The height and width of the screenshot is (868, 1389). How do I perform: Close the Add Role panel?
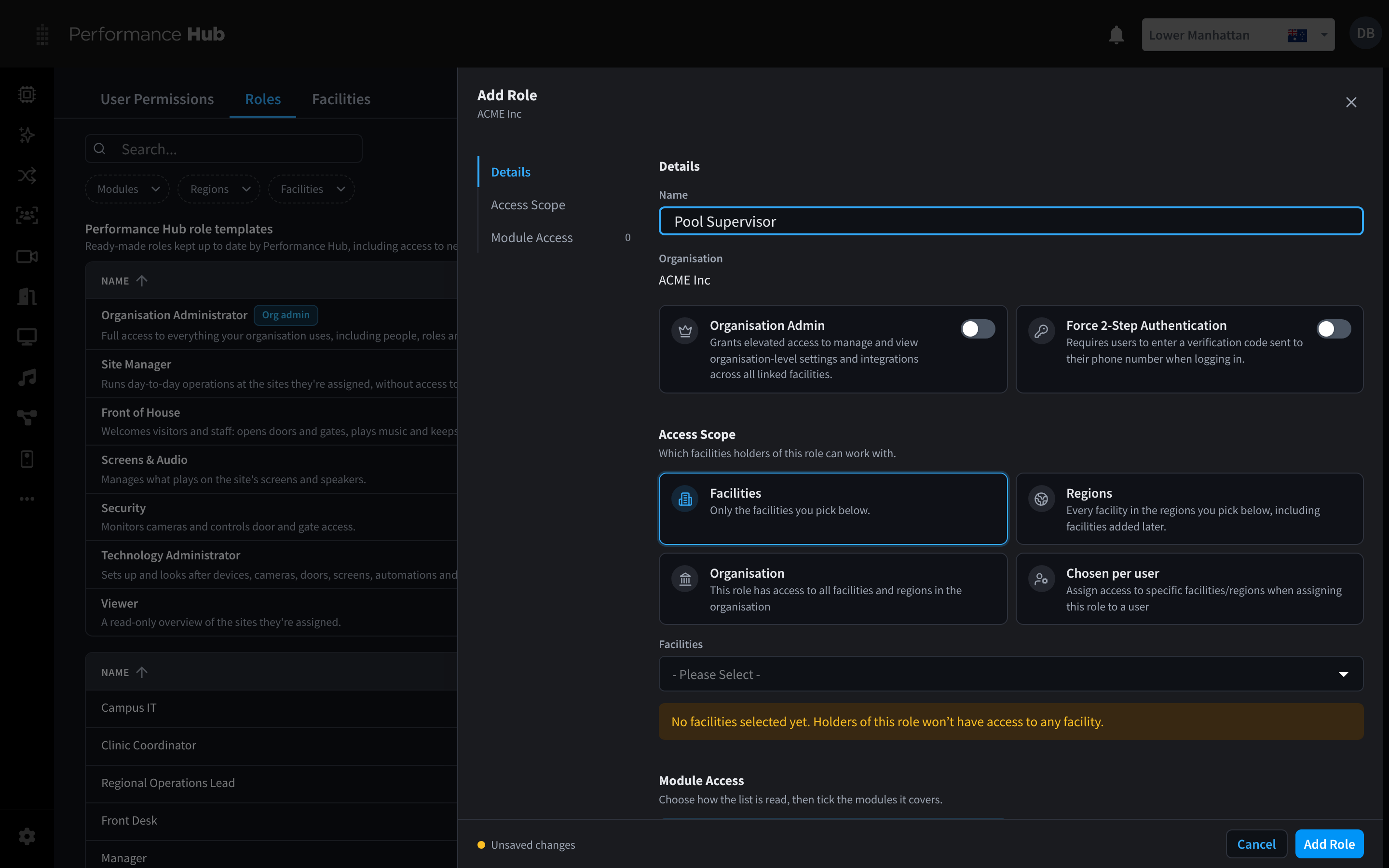[1351, 102]
